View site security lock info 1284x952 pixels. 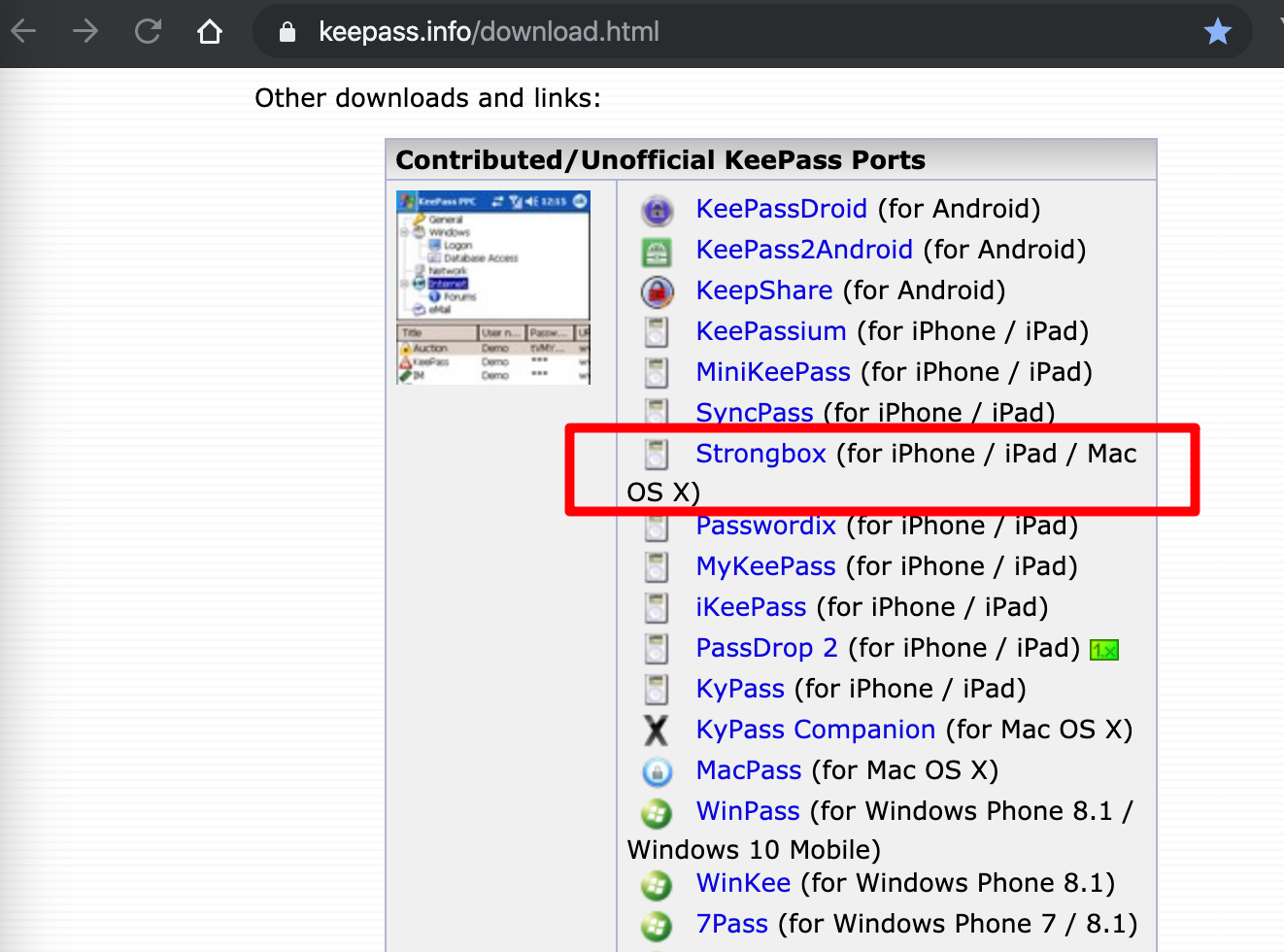coord(287,32)
